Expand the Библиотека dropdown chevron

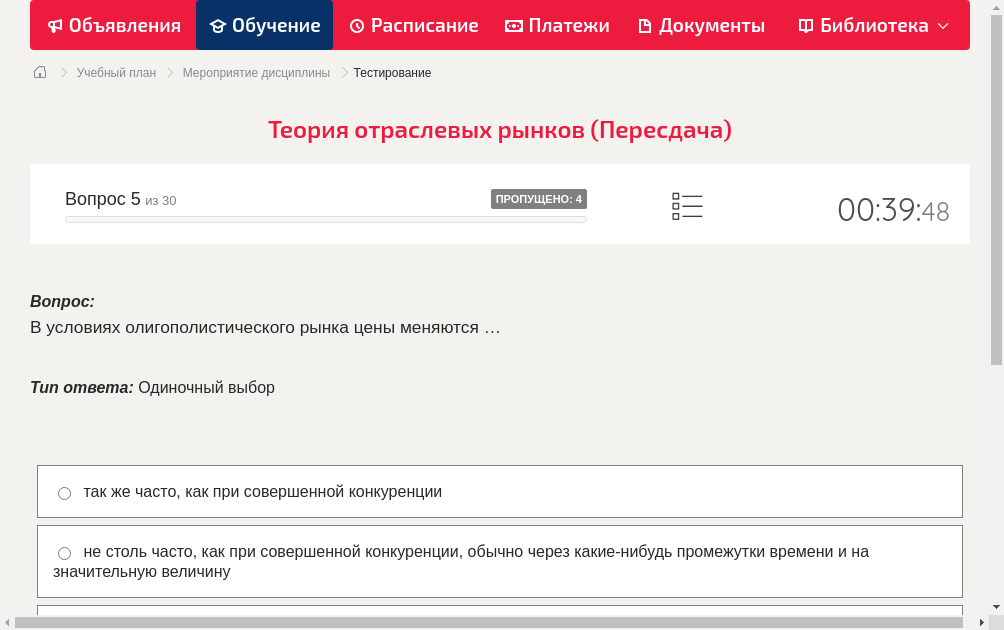click(x=944, y=27)
